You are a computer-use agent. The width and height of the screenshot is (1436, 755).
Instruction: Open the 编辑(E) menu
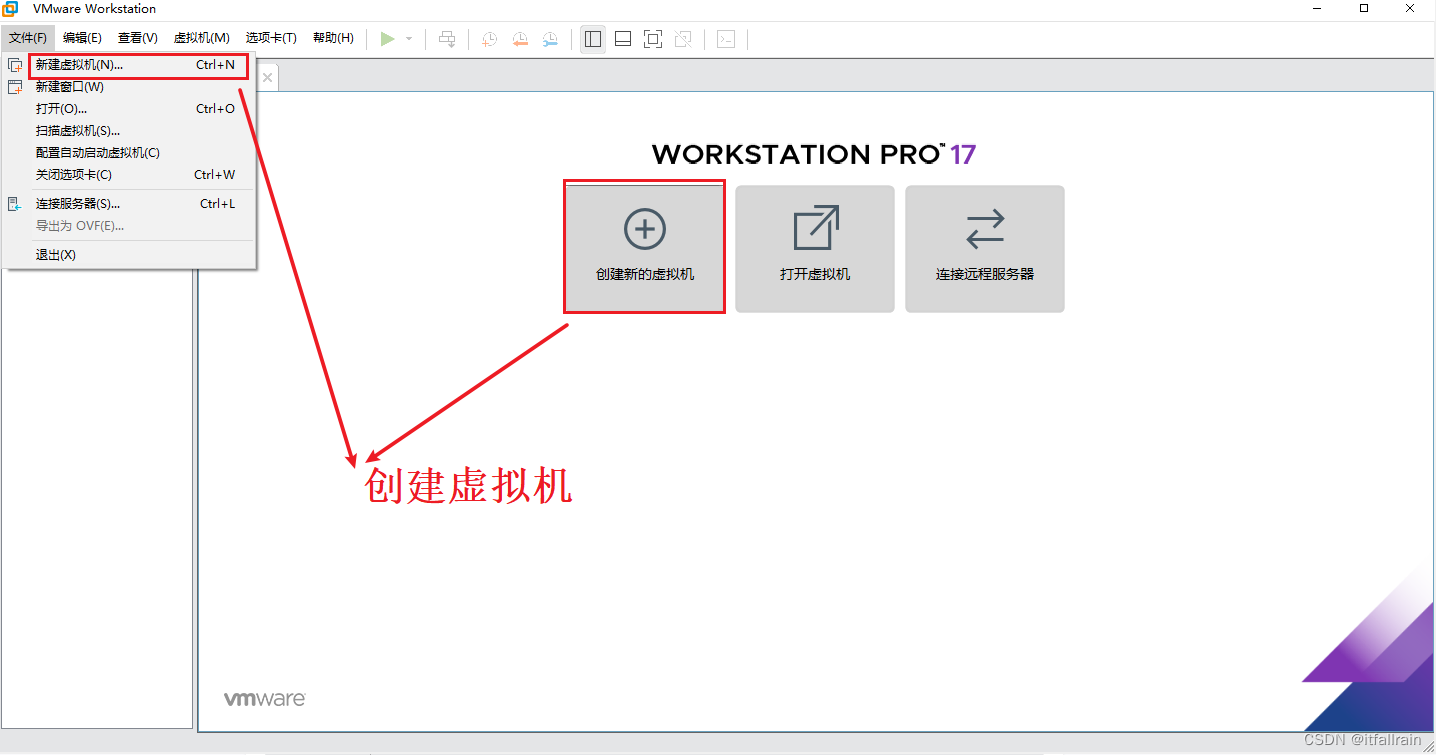[x=82, y=38]
